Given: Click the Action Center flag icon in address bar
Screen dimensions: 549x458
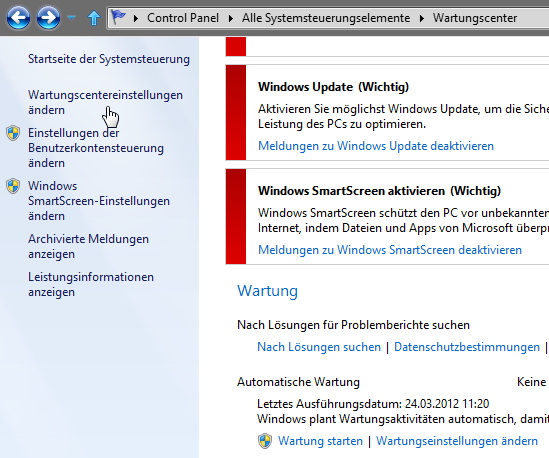Looking at the screenshot, I should (118, 17).
